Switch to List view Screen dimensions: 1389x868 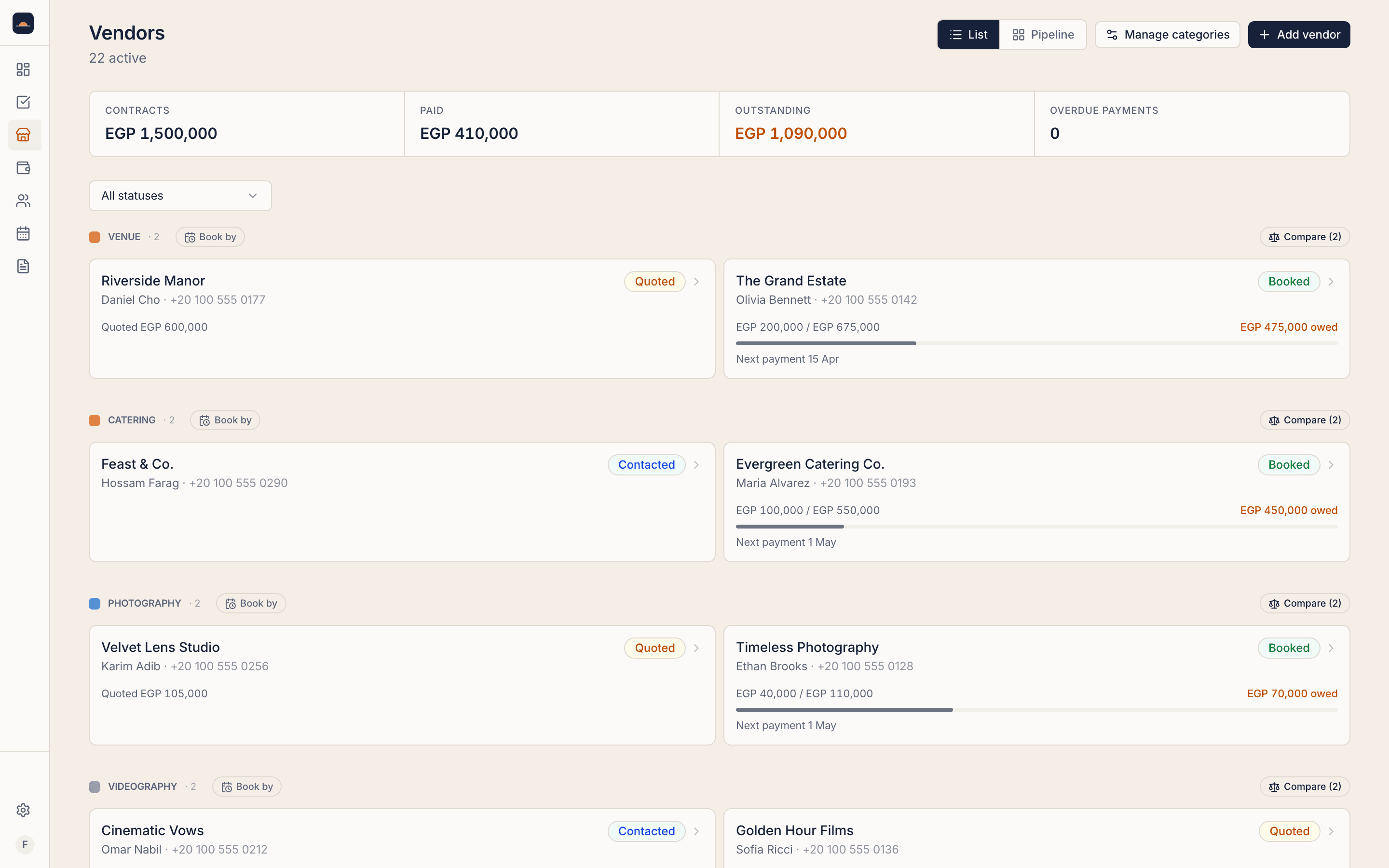coord(968,34)
